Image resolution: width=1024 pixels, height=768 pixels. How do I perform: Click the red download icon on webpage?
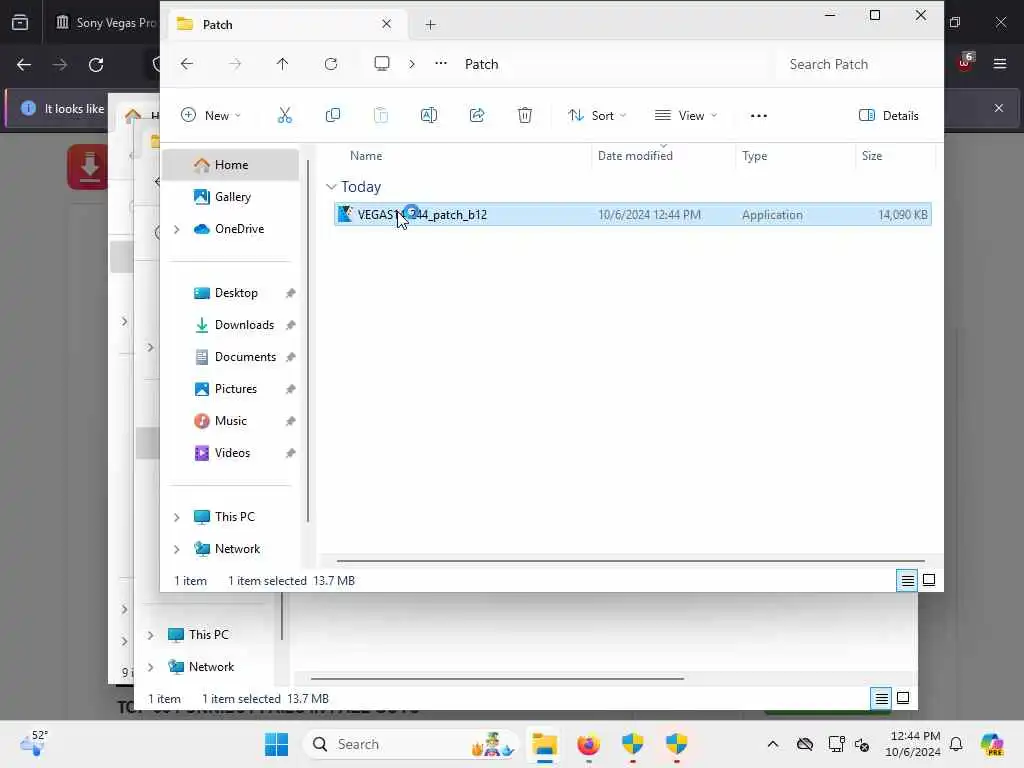click(x=88, y=167)
